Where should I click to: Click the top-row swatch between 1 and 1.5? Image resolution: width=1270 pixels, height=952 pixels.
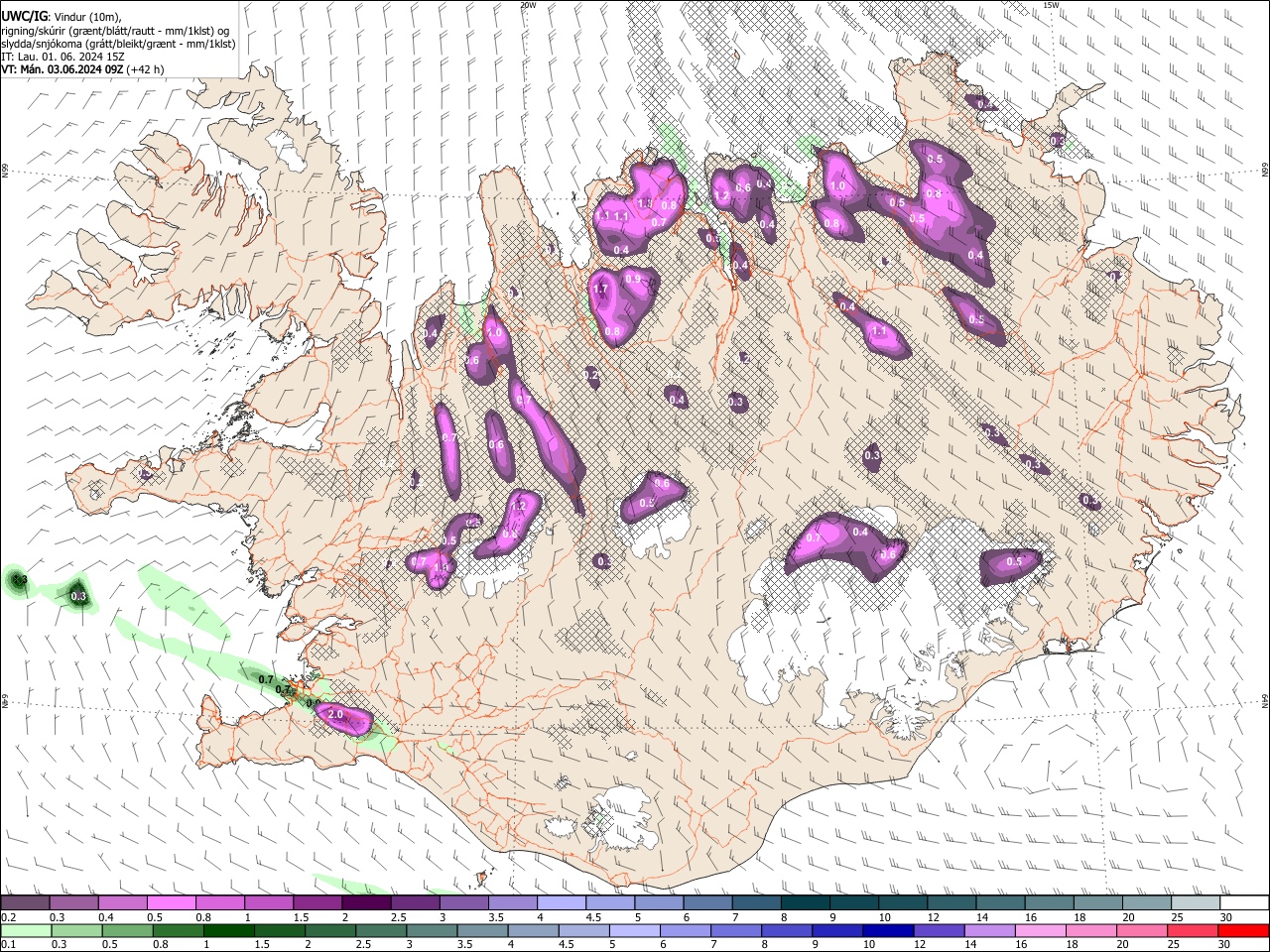pos(269,903)
